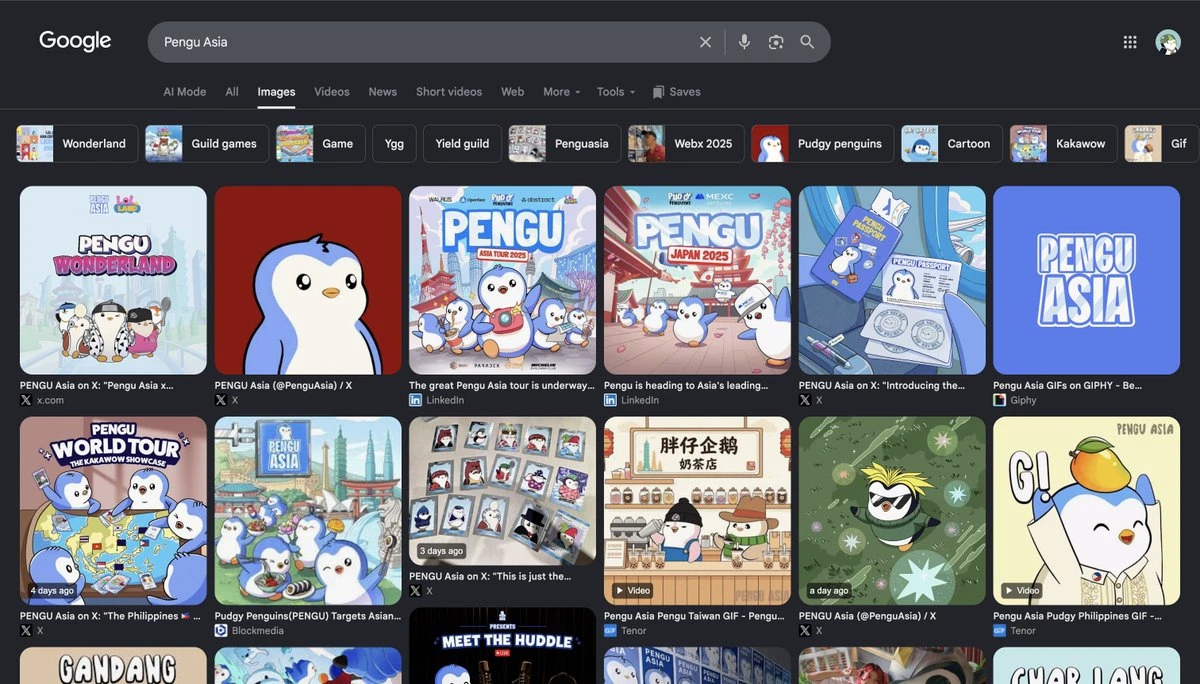
Task: Select the Images tab
Action: [276, 92]
